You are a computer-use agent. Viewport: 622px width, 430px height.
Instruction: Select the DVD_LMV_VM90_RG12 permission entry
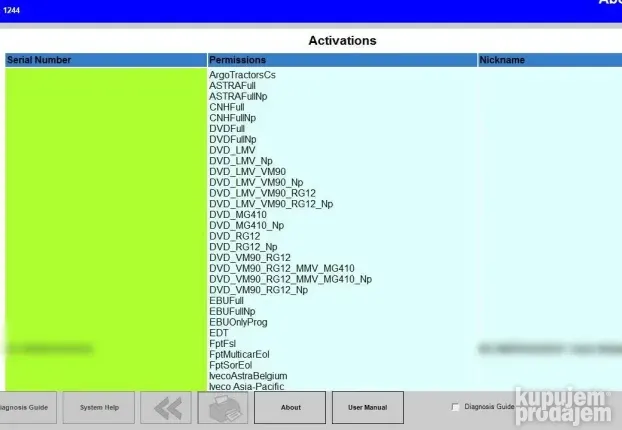point(263,193)
